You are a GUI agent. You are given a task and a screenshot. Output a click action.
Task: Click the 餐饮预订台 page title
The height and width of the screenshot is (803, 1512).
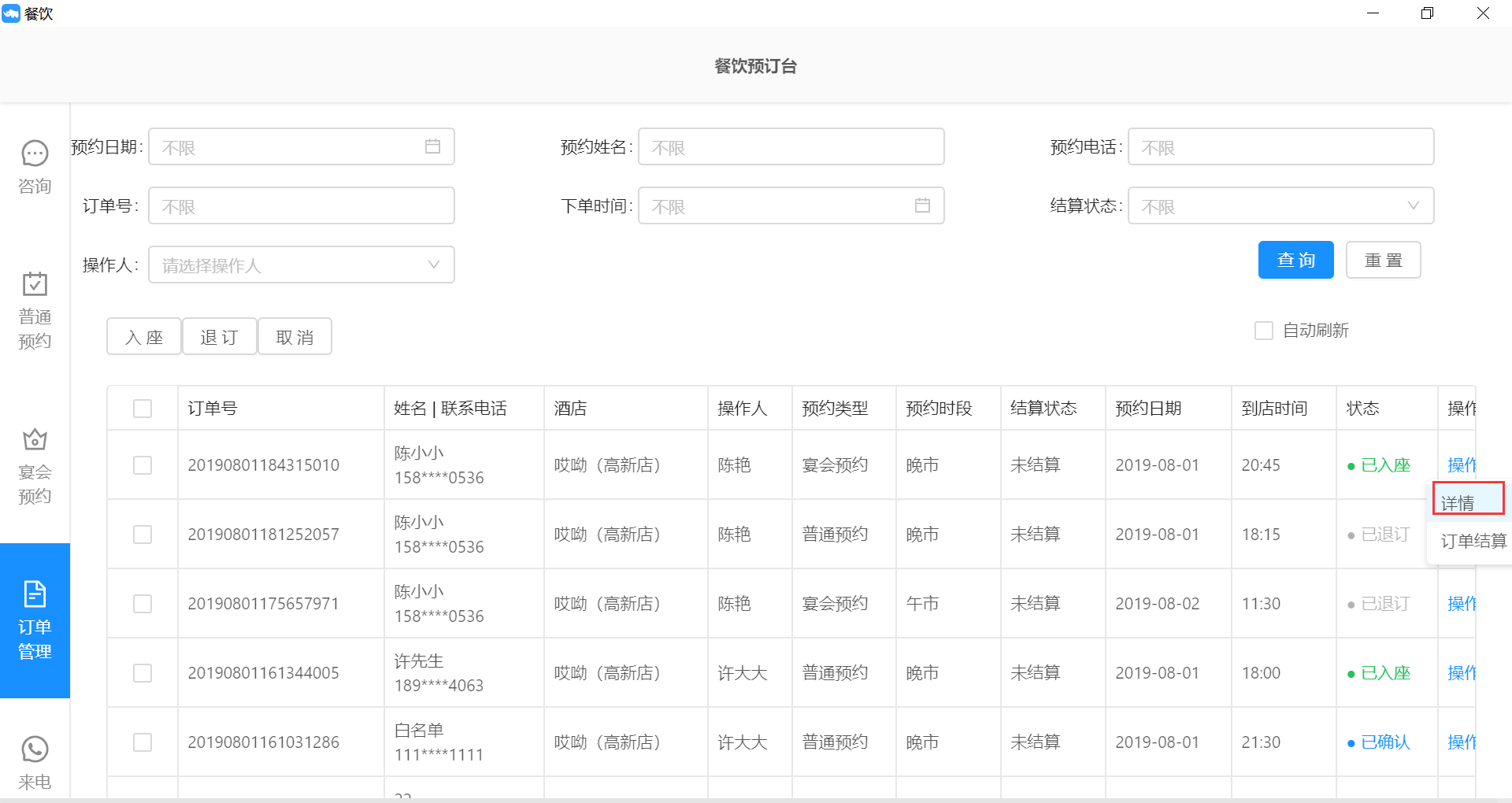pos(755,66)
